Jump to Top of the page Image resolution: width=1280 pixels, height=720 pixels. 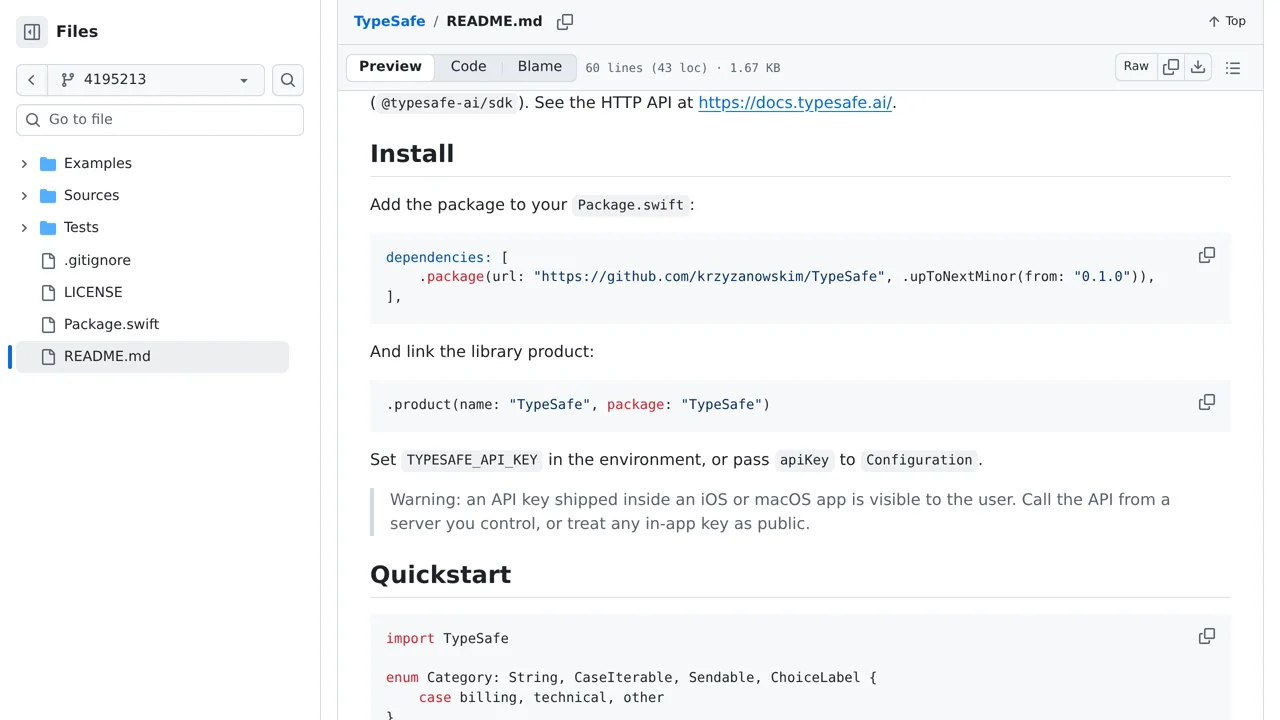tap(1227, 21)
